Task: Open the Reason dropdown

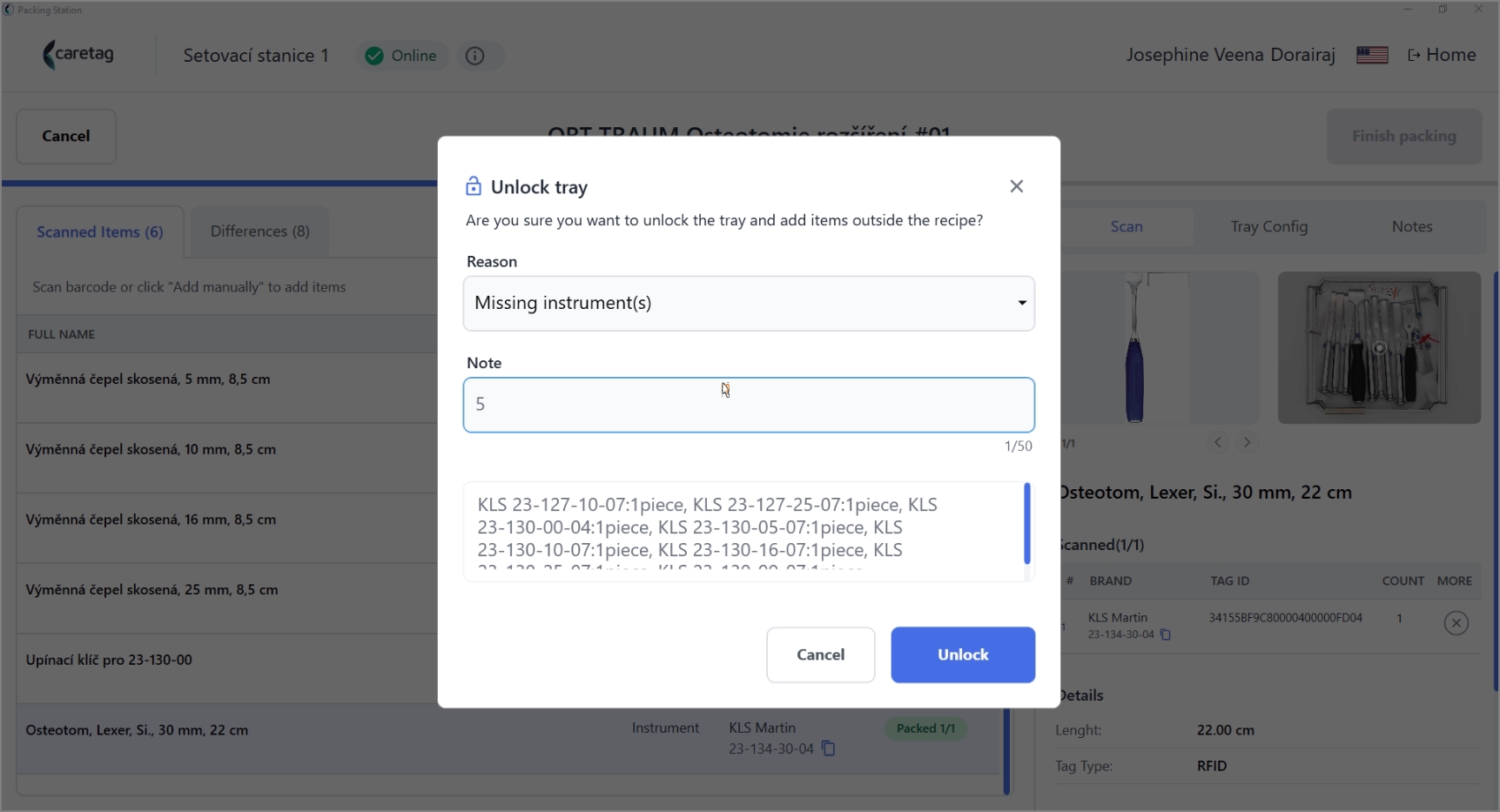Action: tap(749, 304)
